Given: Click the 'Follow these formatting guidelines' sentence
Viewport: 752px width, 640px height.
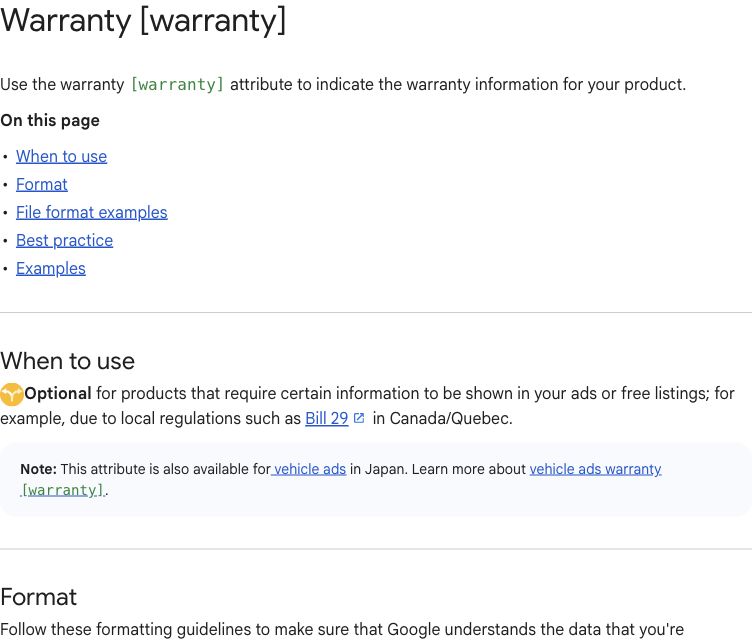Looking at the screenshot, I should (x=342, y=629).
